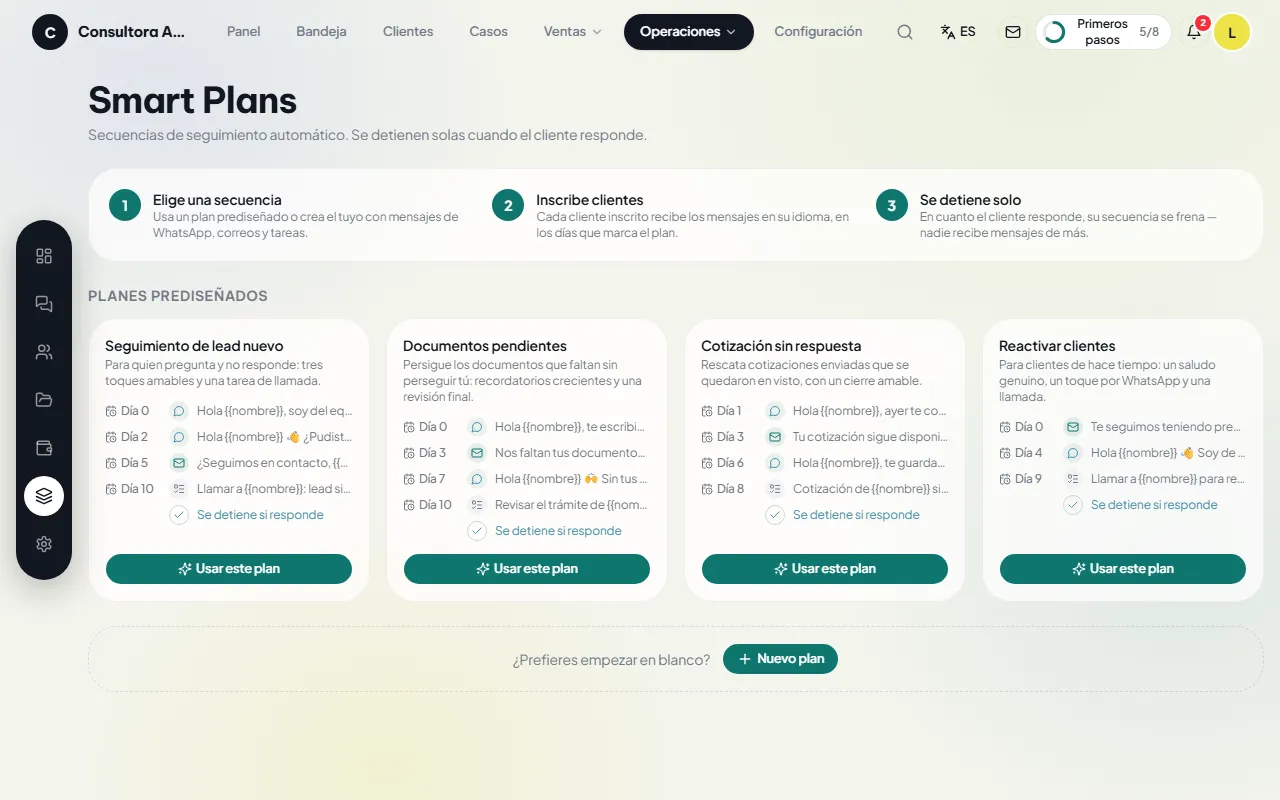Open the user avatar L

pyautogui.click(x=1232, y=32)
